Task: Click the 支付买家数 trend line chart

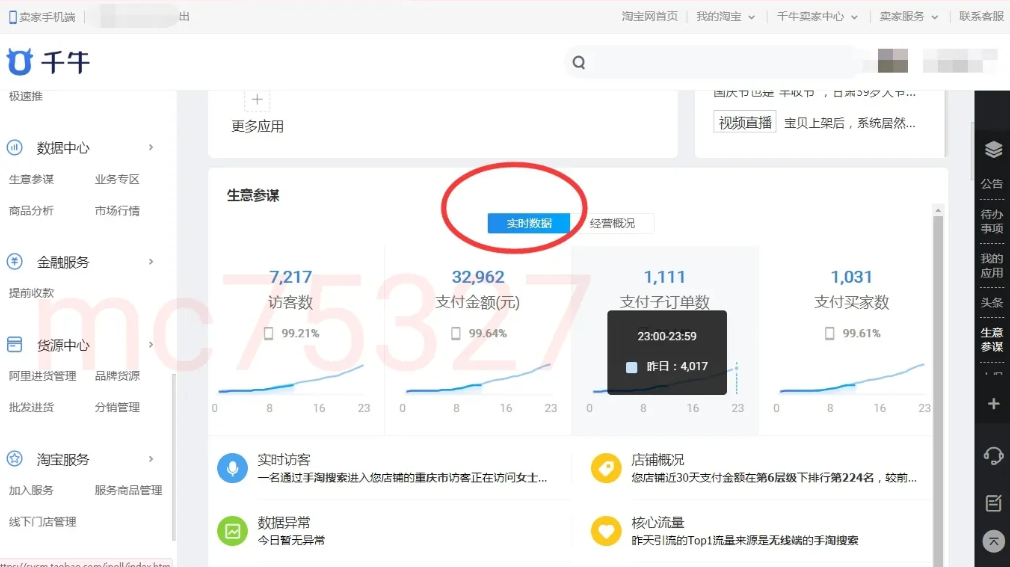Action: 852,380
